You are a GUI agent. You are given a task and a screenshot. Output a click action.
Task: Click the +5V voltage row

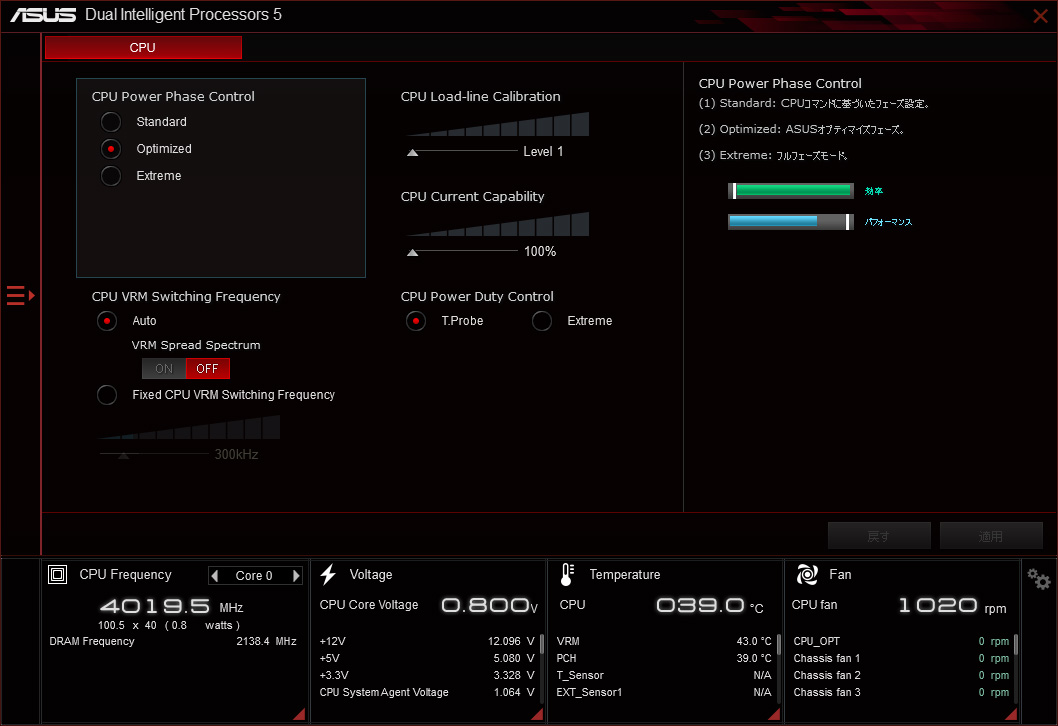427,658
